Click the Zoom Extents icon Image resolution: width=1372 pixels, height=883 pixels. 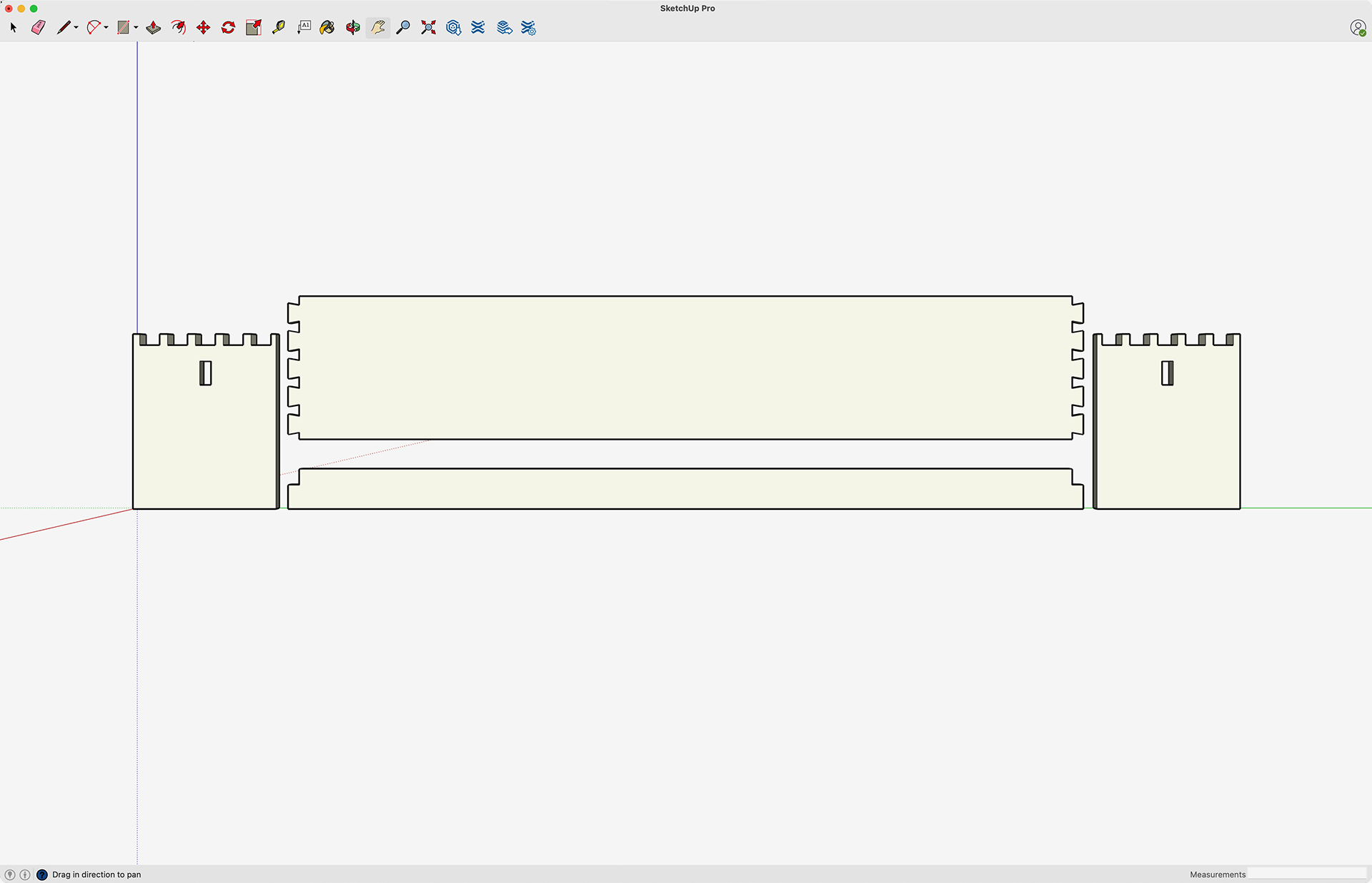[429, 27]
